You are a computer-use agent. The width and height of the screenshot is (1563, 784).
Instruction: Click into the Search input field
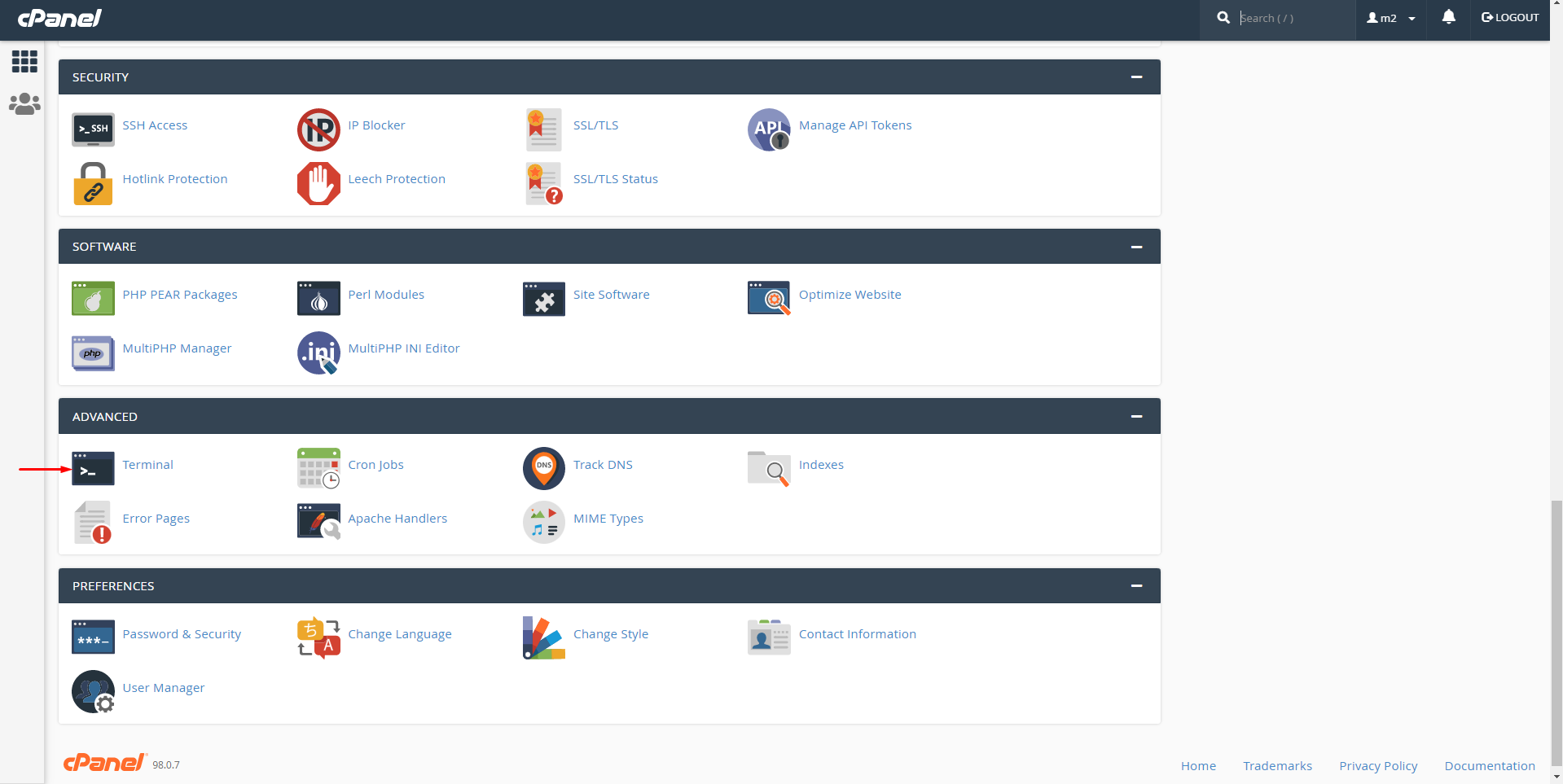pos(1291,18)
